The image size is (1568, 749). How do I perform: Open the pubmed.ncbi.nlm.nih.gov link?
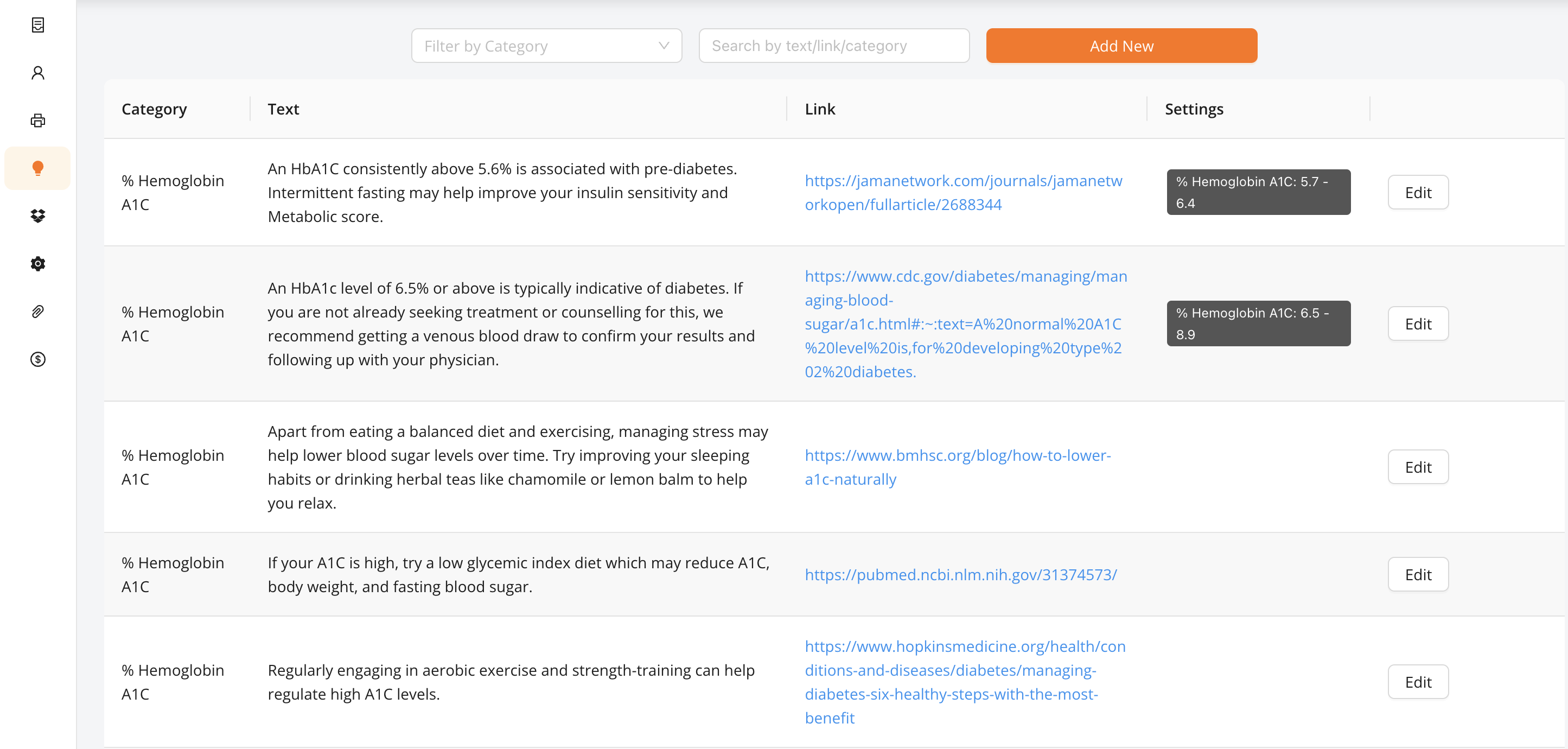pyautogui.click(x=960, y=575)
